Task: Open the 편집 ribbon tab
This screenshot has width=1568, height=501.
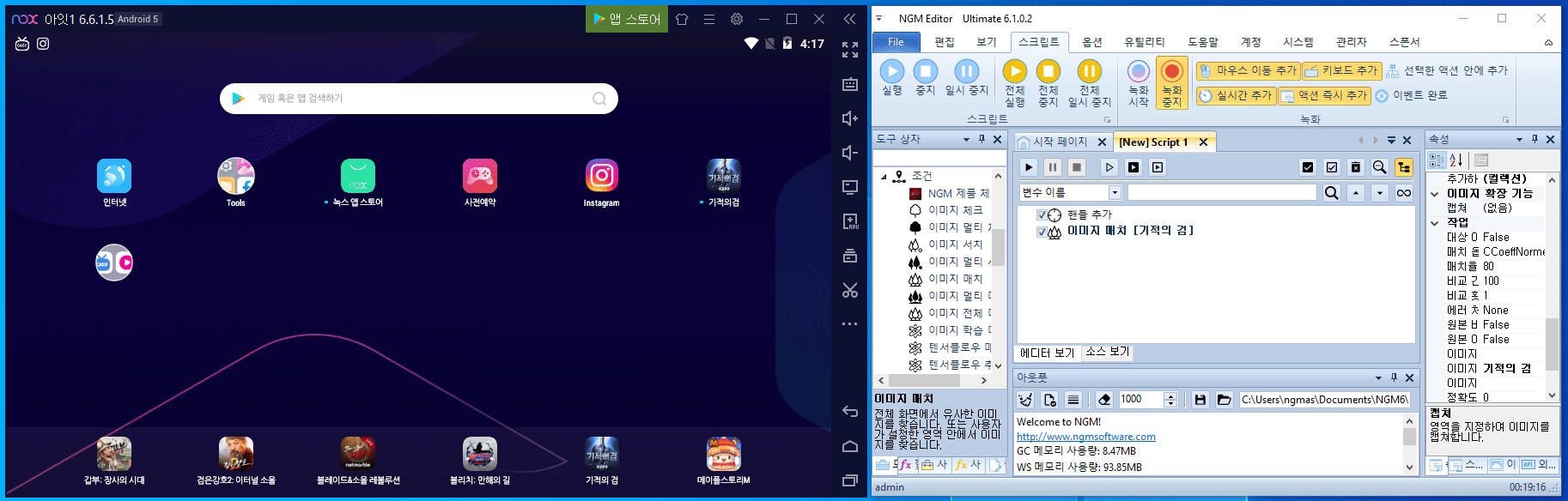Action: pos(945,41)
